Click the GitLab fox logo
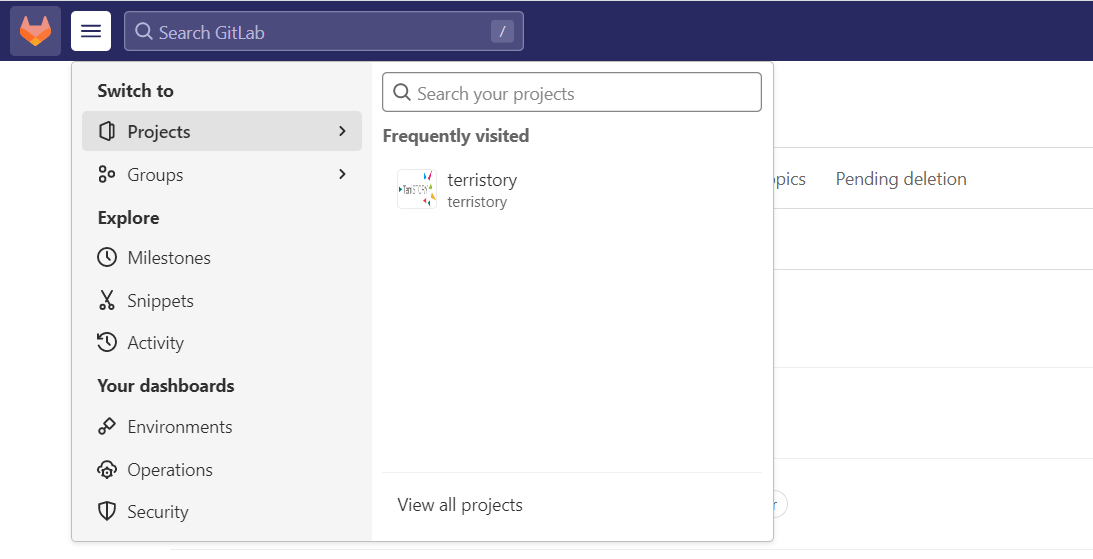Image resolution: width=1093 pixels, height=559 pixels. 36,31
